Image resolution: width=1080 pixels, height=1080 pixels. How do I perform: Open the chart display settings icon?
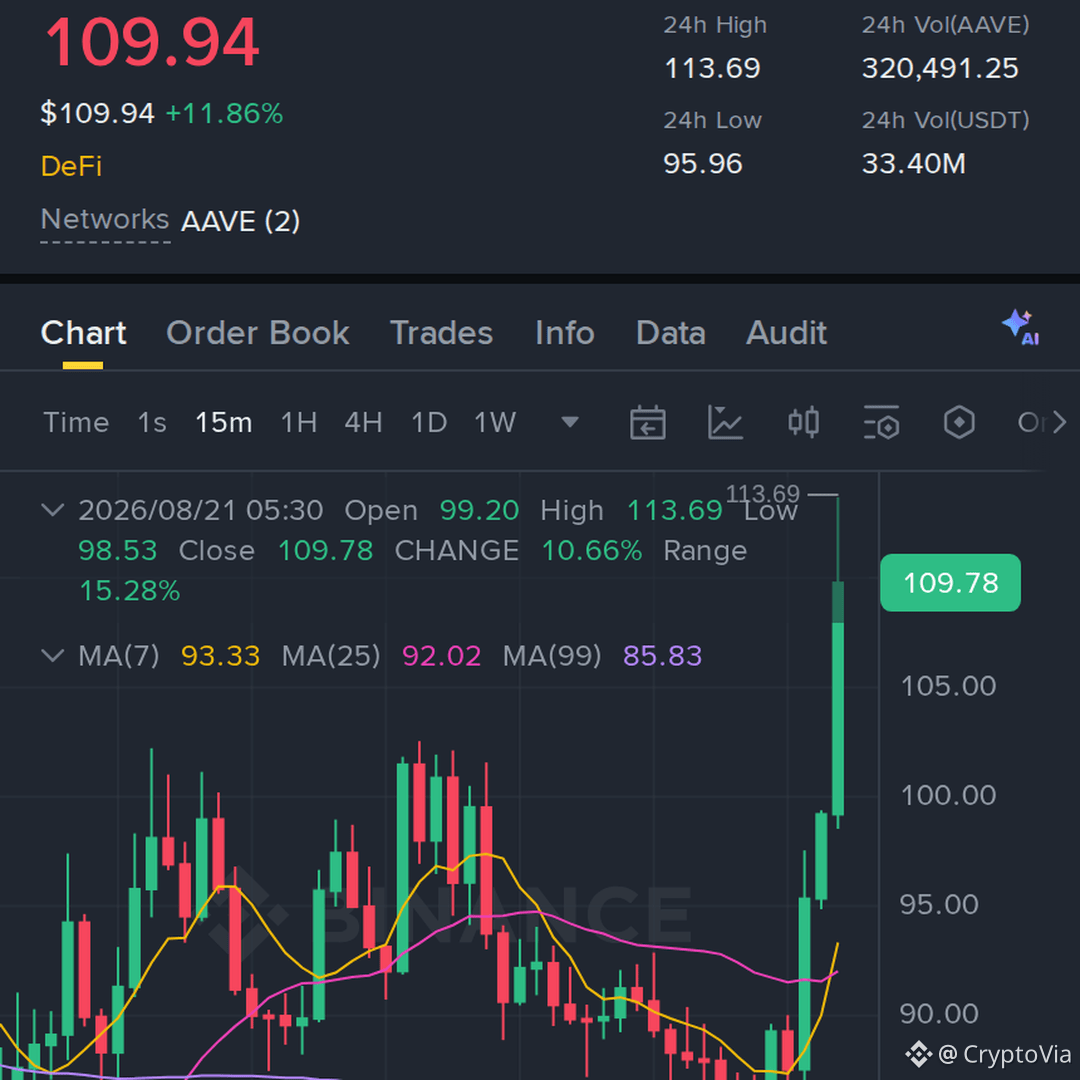(882, 422)
